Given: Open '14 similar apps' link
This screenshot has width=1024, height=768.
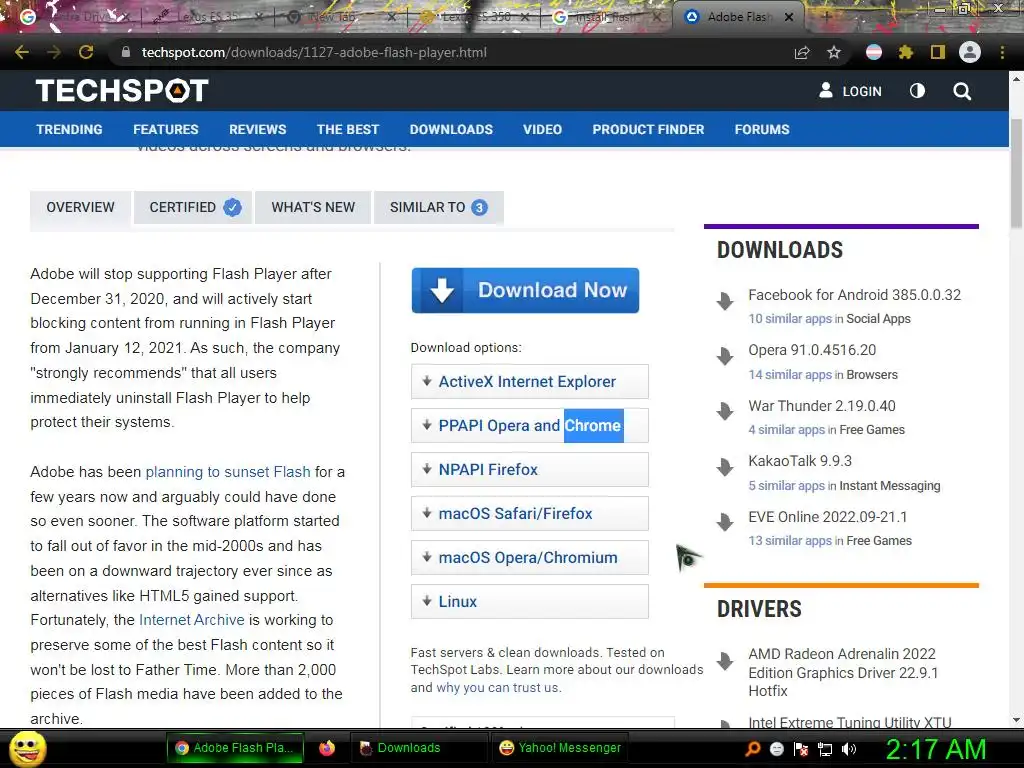Looking at the screenshot, I should [790, 375].
